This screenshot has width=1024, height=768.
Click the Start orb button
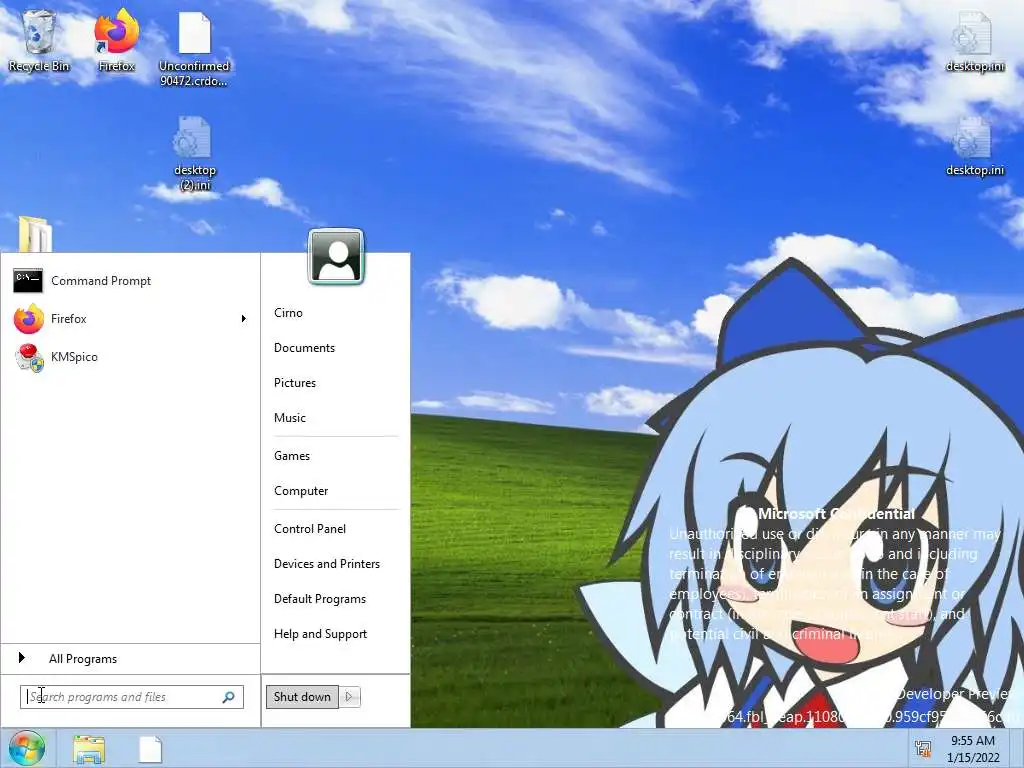27,748
